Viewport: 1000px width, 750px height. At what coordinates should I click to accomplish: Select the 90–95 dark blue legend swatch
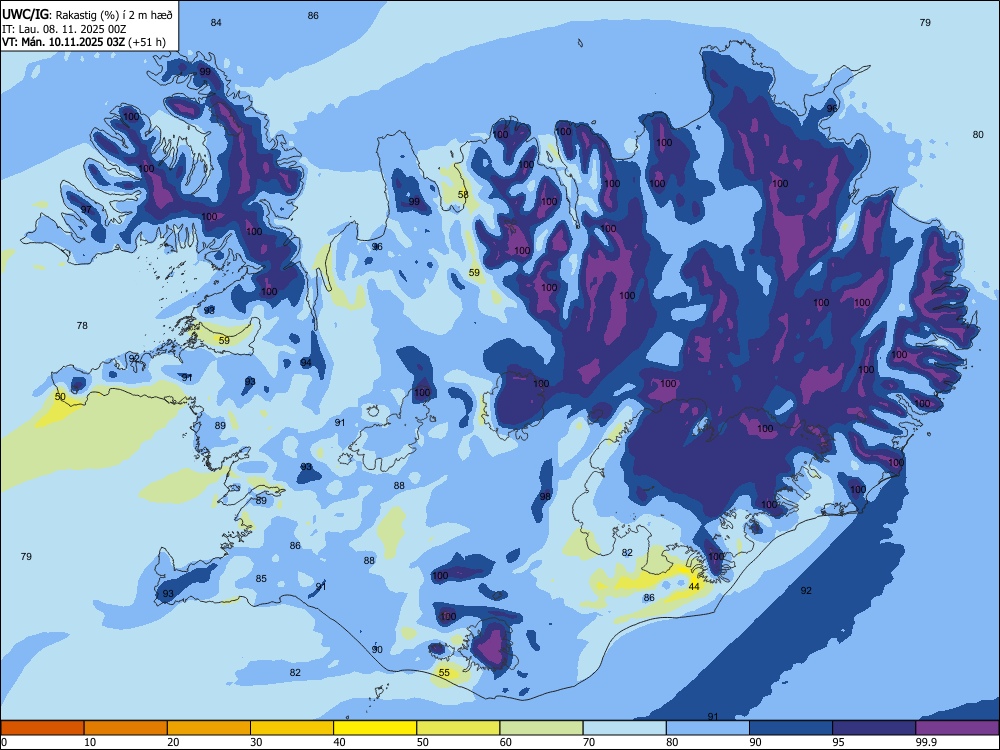pyautogui.click(x=791, y=728)
